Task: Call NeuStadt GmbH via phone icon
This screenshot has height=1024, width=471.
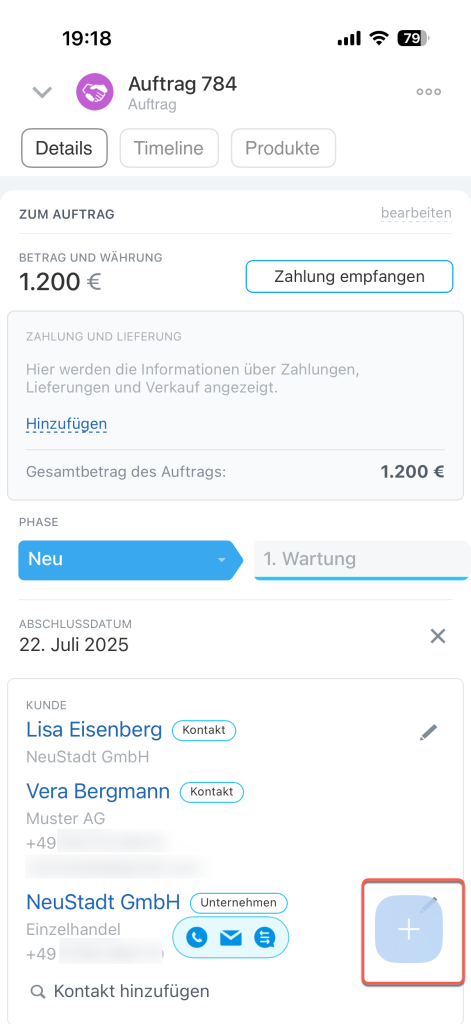Action: click(197, 938)
